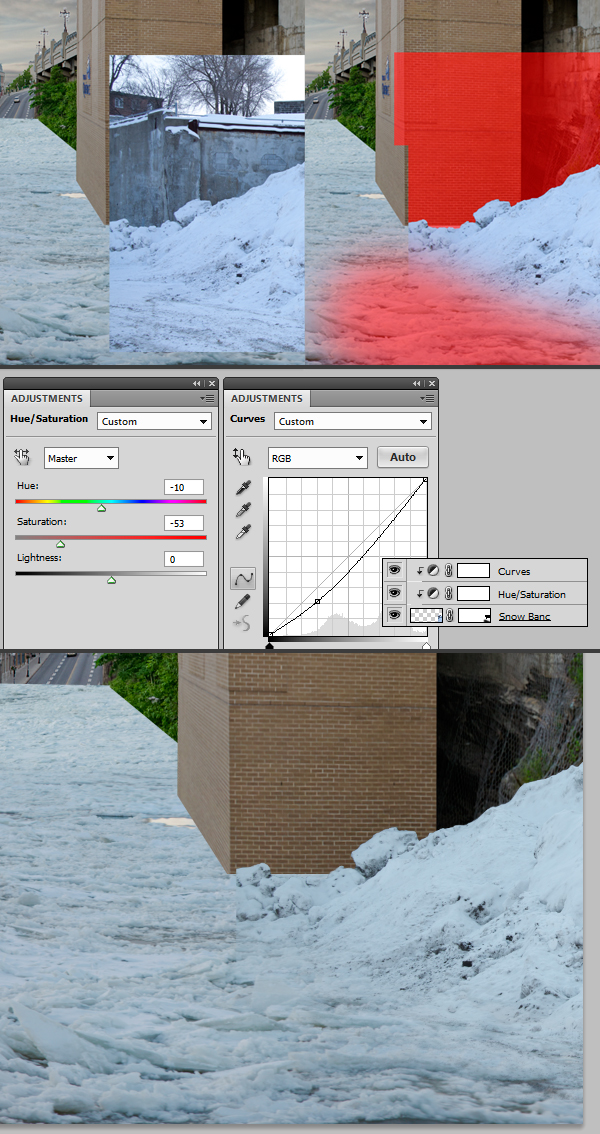The height and width of the screenshot is (1134, 600).
Task: Select the Curves ADJUSTMENTS tab
Action: point(266,398)
